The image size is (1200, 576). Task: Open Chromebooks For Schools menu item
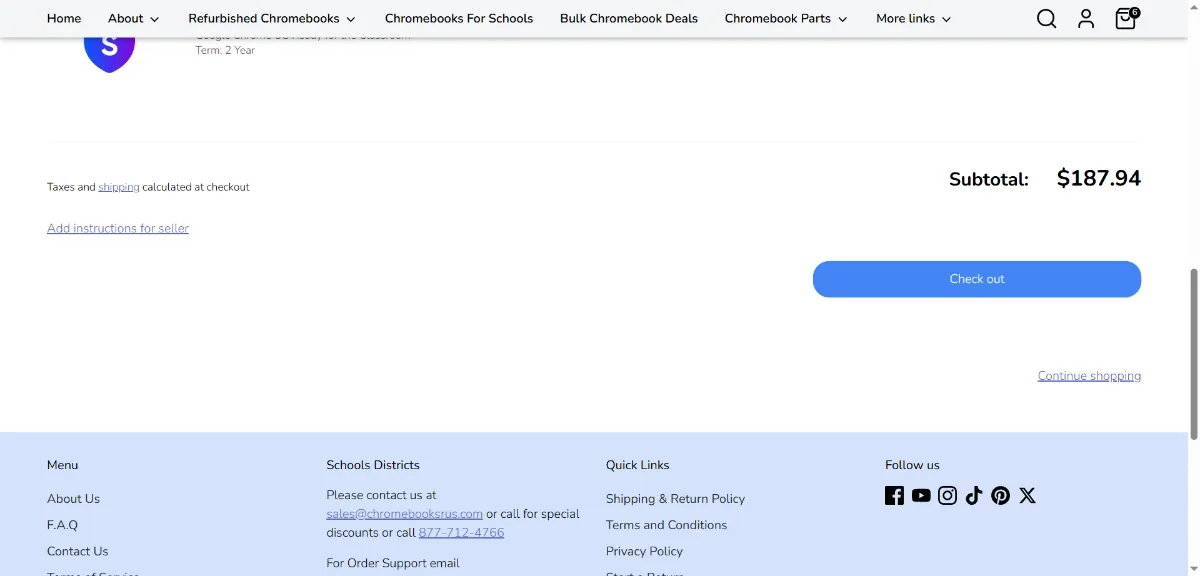point(459,18)
